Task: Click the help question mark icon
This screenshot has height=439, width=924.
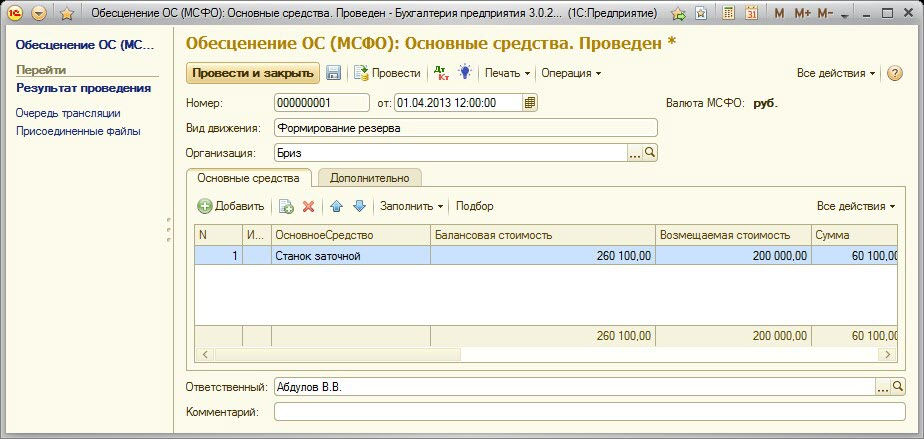Action: tap(894, 73)
